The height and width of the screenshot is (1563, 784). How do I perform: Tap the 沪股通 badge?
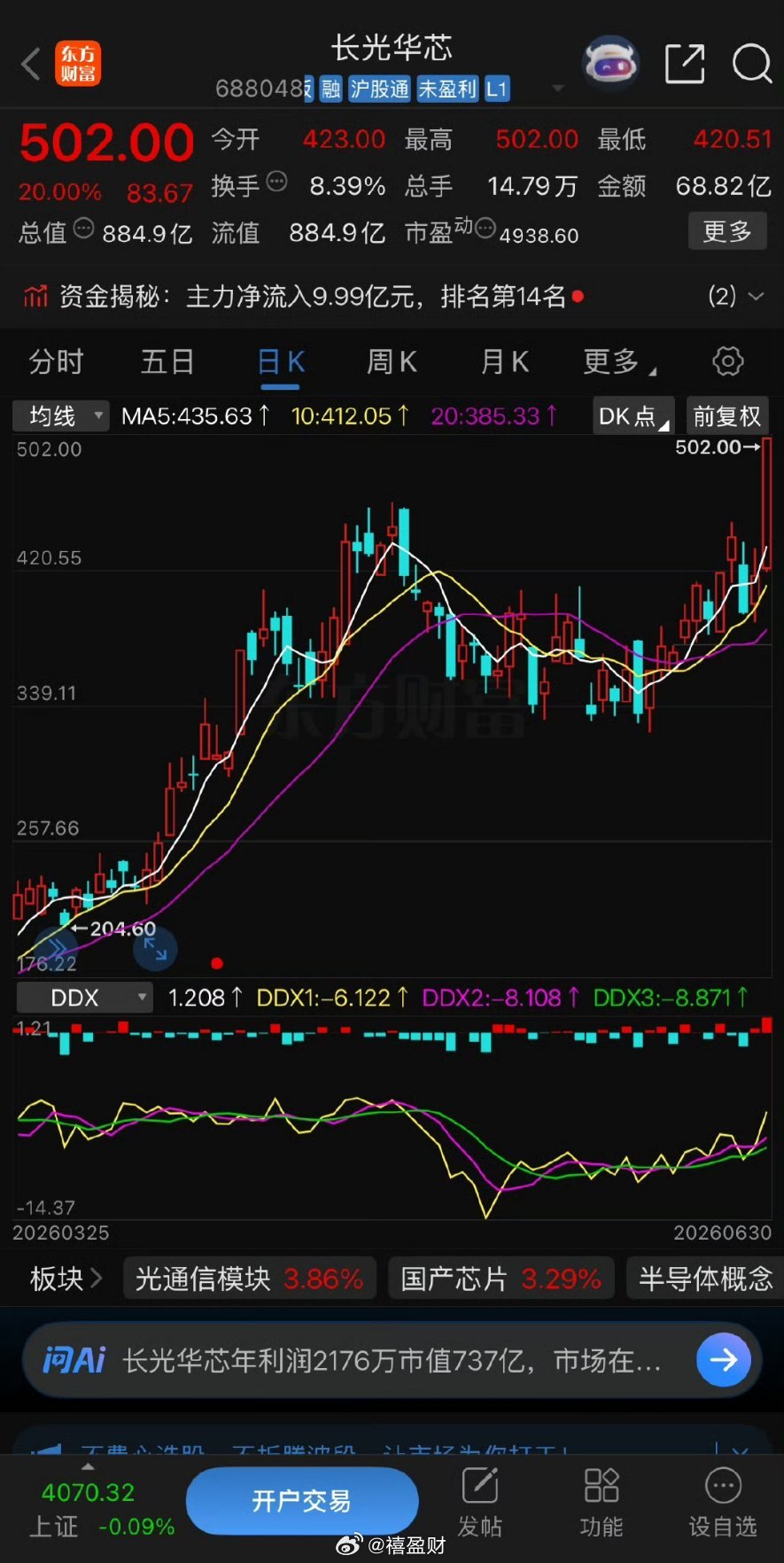point(379,89)
